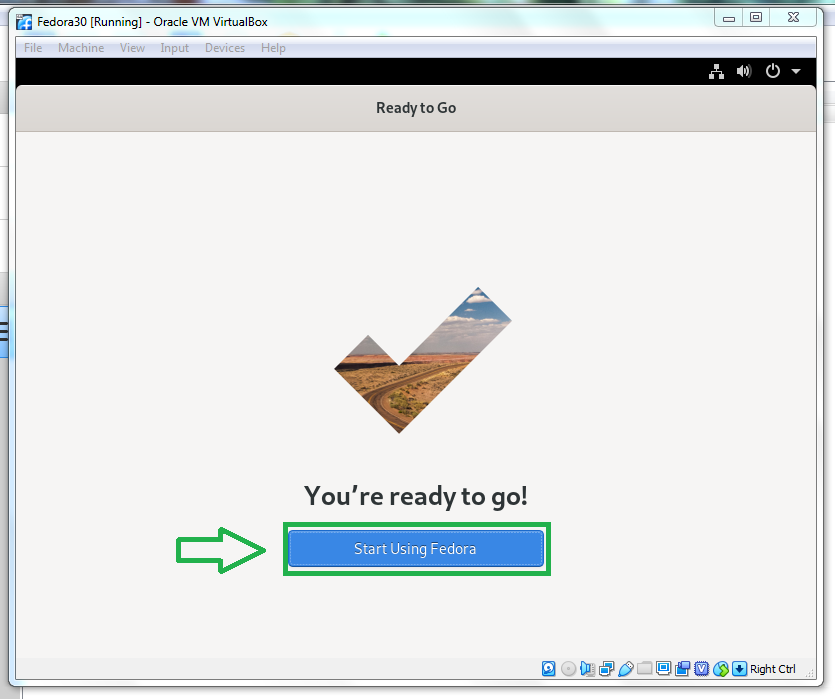Viewport: 835px width, 699px height.
Task: Minimize the VirtualBox window
Action: (729, 18)
